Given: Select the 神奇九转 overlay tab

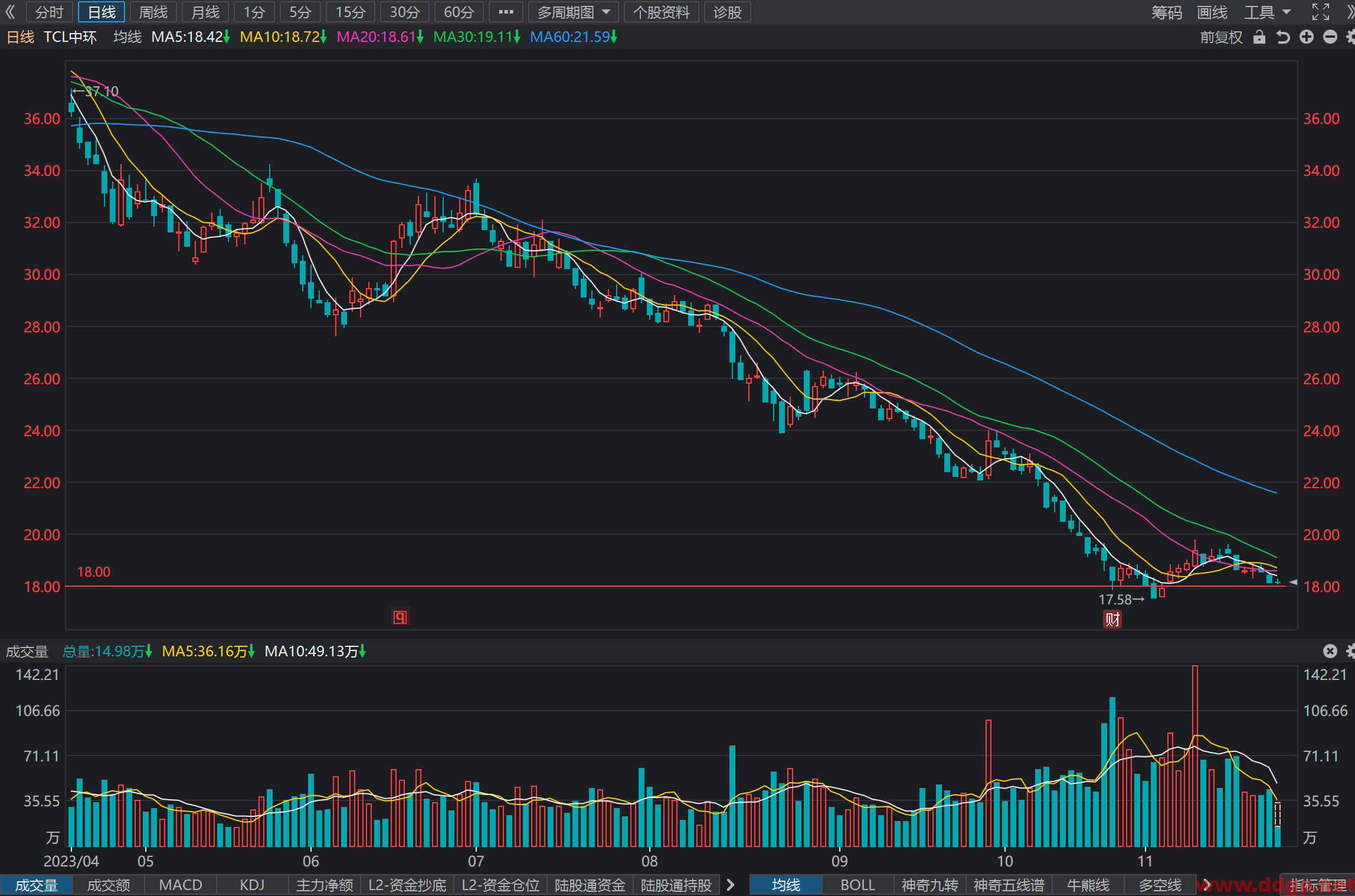Looking at the screenshot, I should point(930,885).
